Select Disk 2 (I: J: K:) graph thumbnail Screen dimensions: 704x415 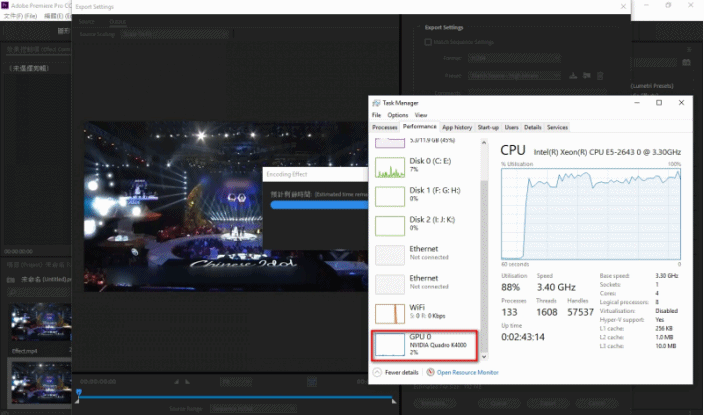390,226
